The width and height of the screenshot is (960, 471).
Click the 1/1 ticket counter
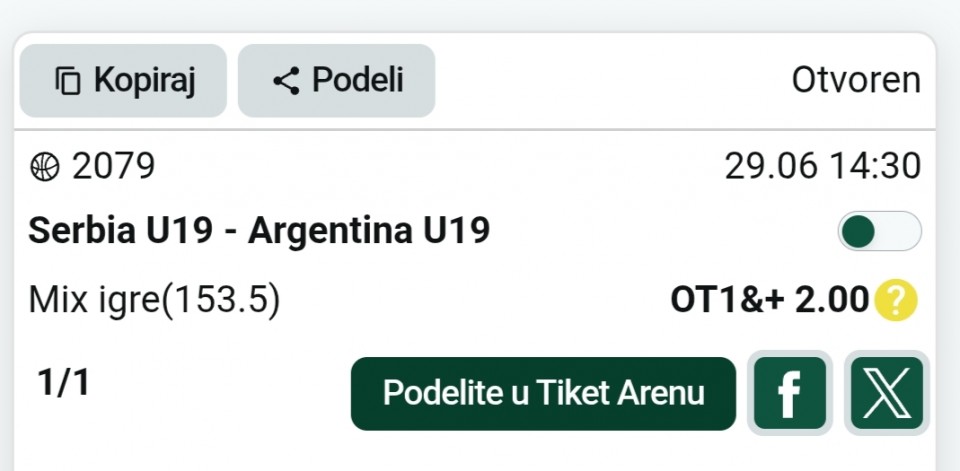click(x=64, y=383)
